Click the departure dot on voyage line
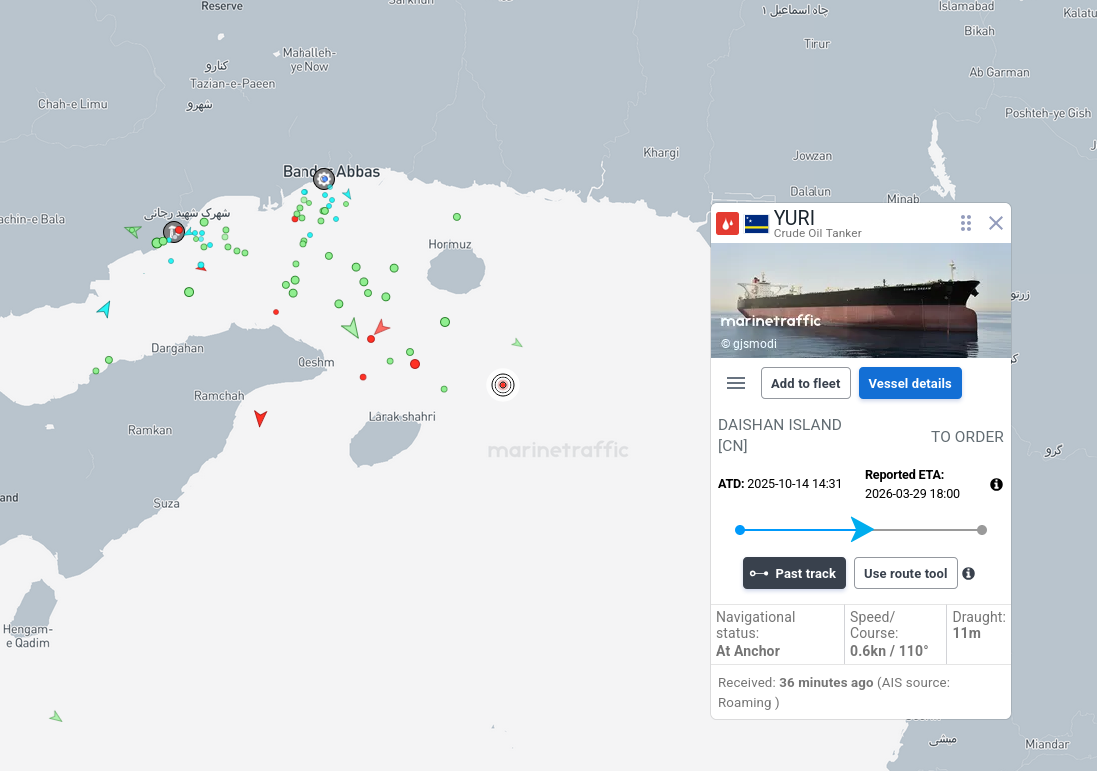 pyautogui.click(x=739, y=530)
